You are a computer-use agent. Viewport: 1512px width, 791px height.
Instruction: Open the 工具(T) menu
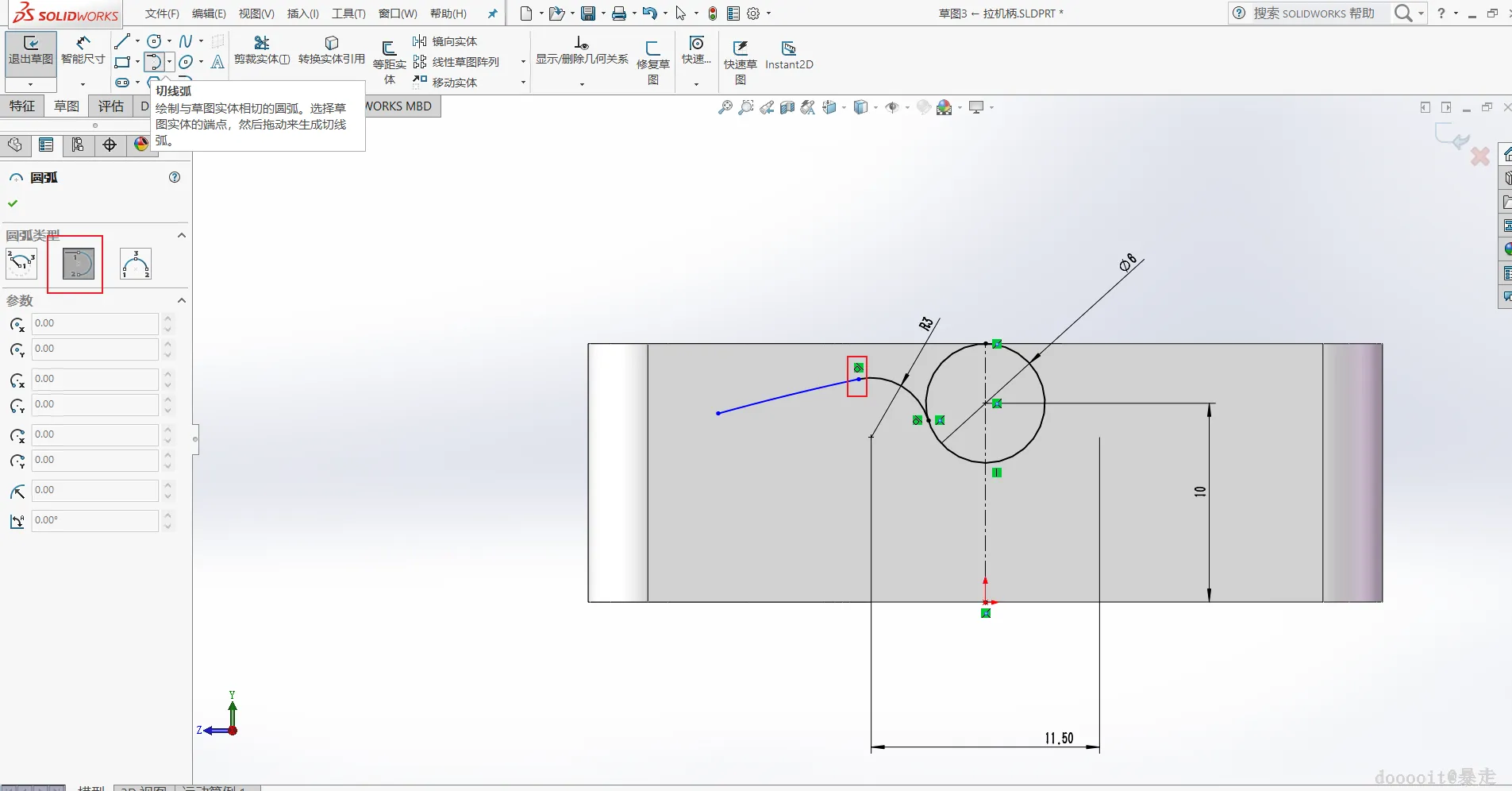click(348, 14)
